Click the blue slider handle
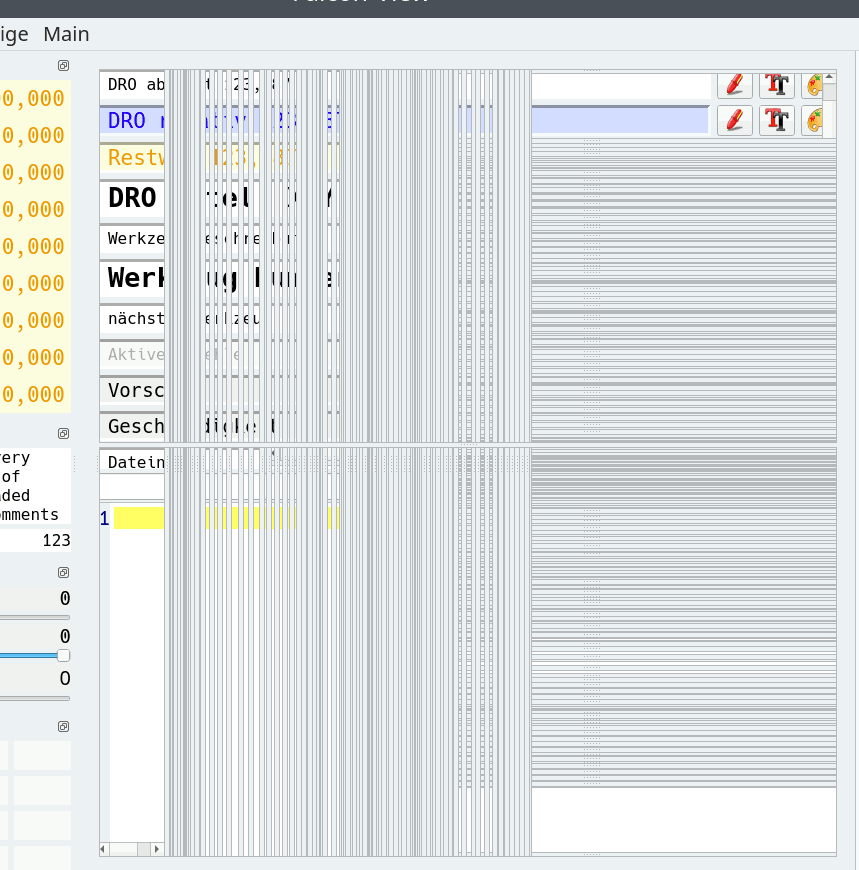The height and width of the screenshot is (870, 859). [x=63, y=655]
